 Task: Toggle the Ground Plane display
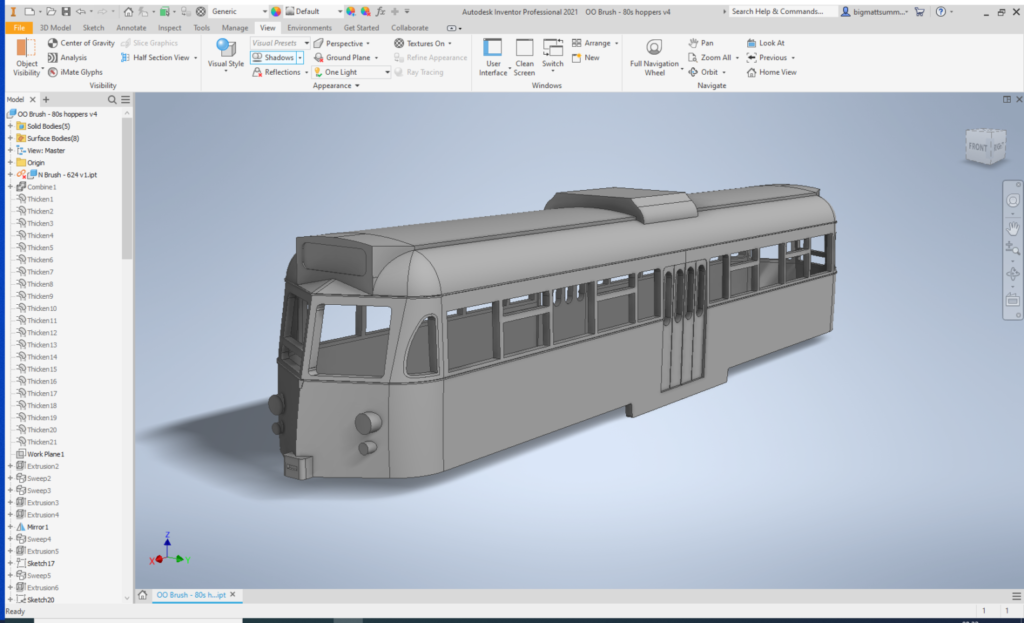coord(346,58)
